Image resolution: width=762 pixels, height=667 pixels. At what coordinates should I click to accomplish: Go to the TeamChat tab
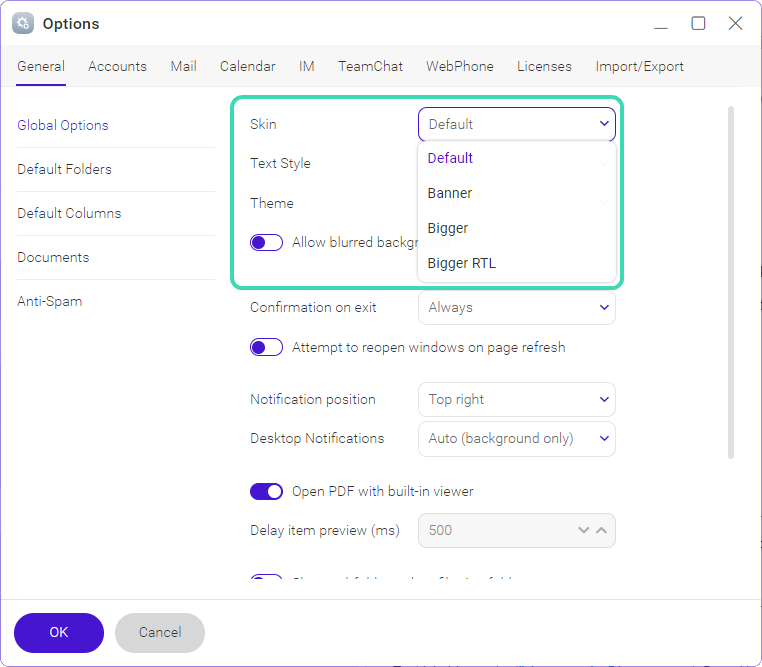370,66
